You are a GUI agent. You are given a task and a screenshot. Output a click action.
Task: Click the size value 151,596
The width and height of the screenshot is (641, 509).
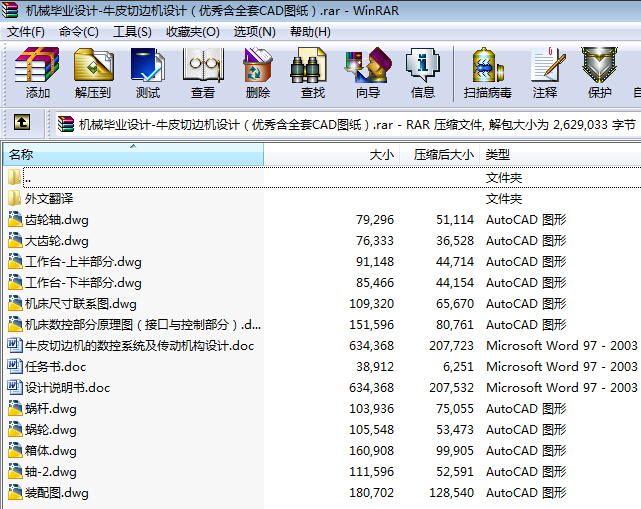[372, 325]
